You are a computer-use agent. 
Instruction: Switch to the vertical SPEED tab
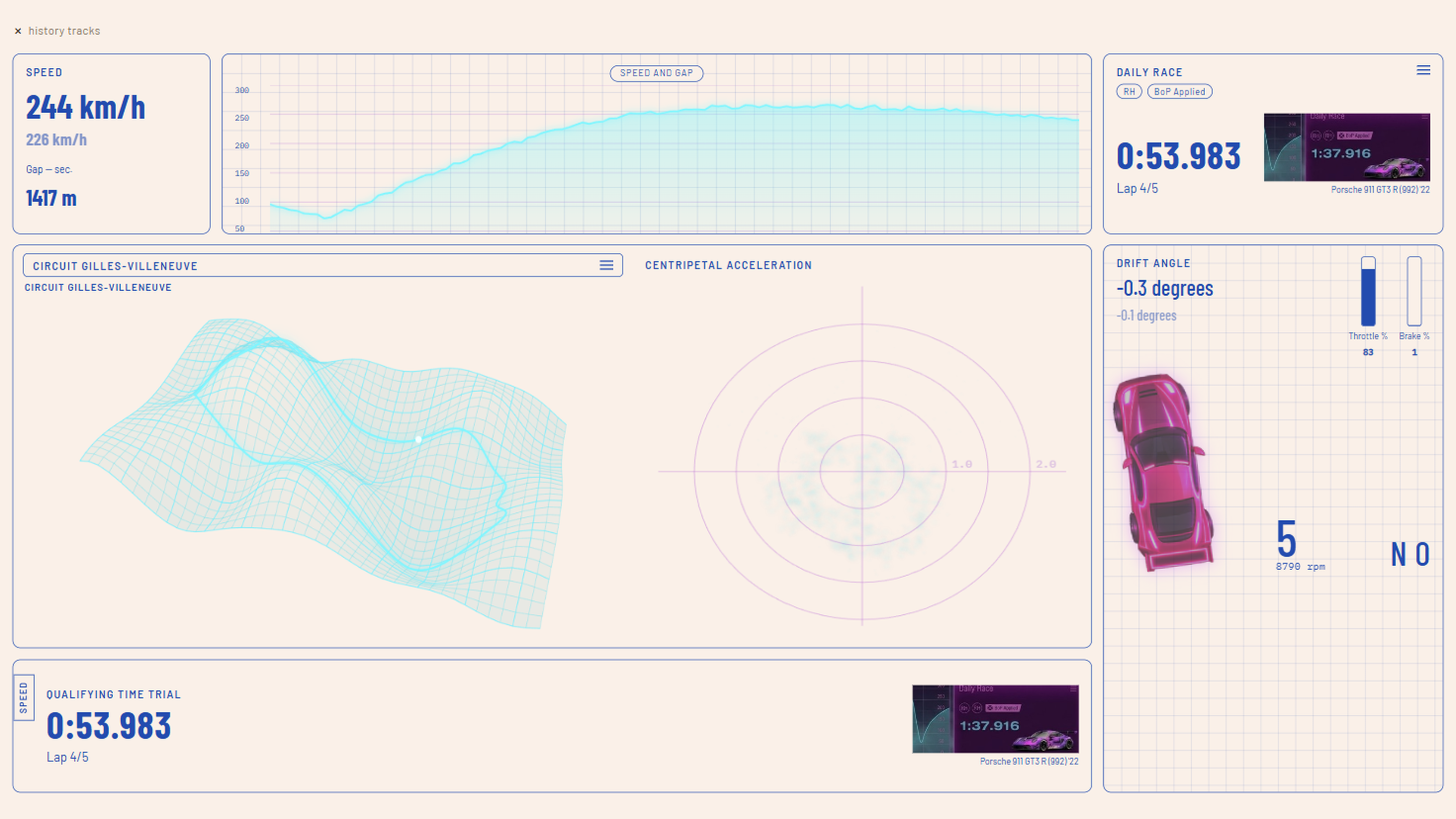(24, 697)
